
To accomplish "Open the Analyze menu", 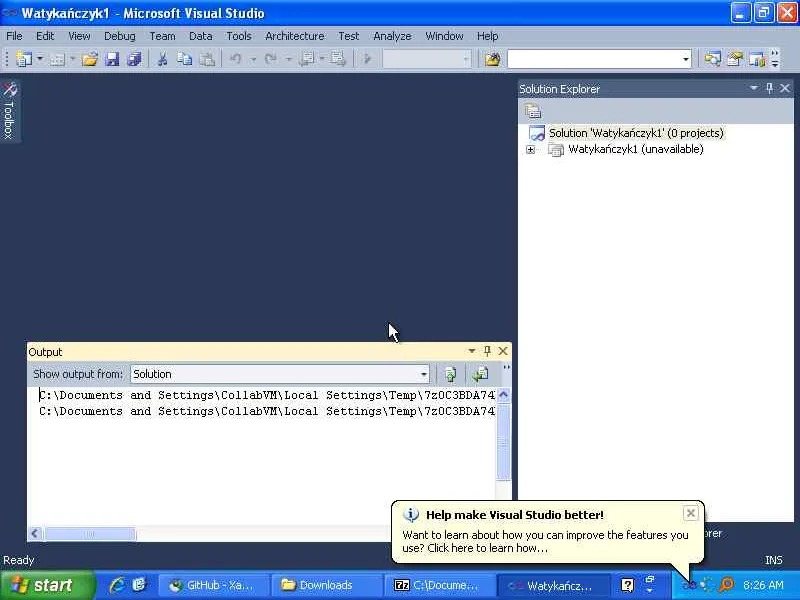I will (392, 36).
